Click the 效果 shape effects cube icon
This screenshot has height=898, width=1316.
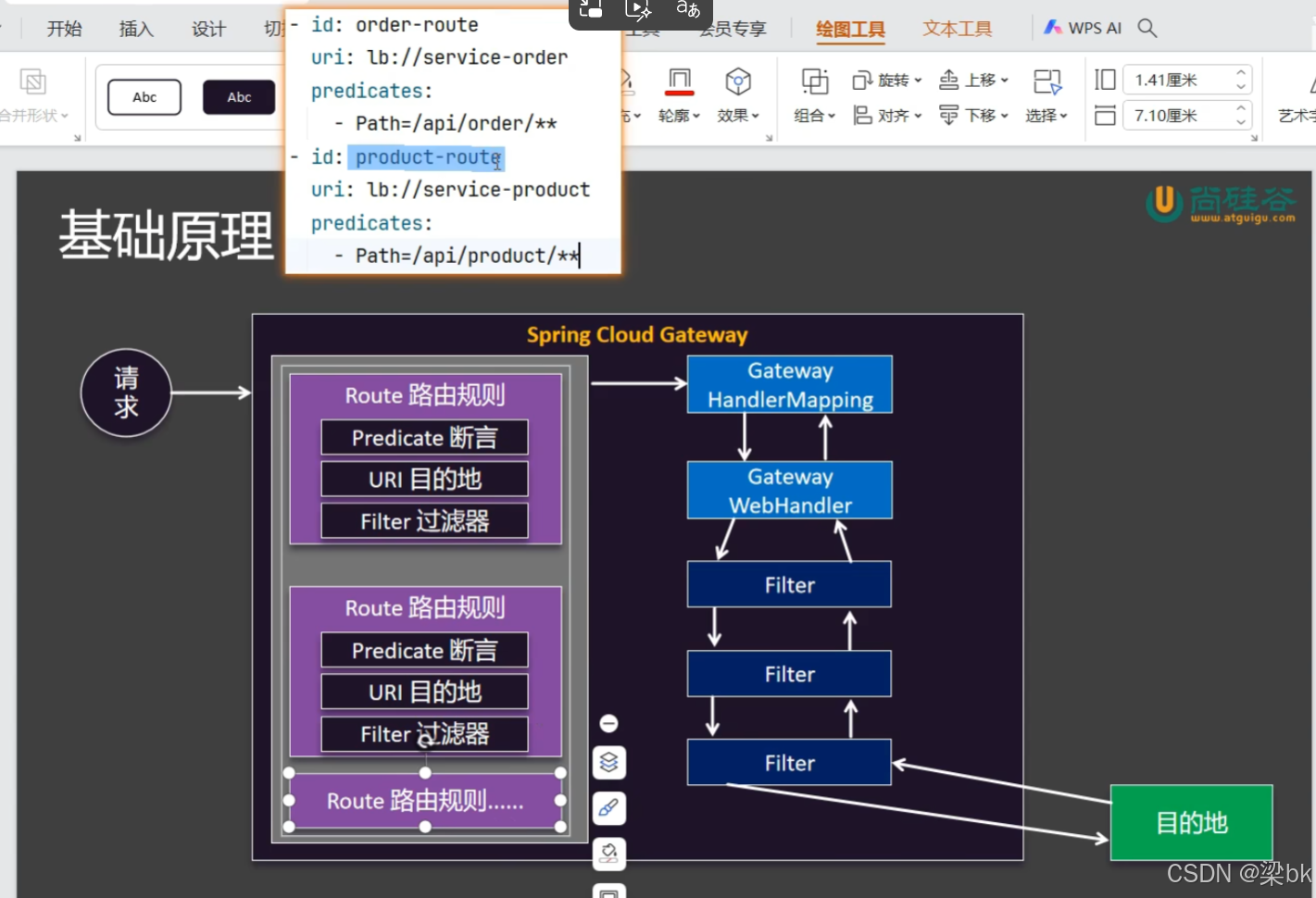point(738,81)
